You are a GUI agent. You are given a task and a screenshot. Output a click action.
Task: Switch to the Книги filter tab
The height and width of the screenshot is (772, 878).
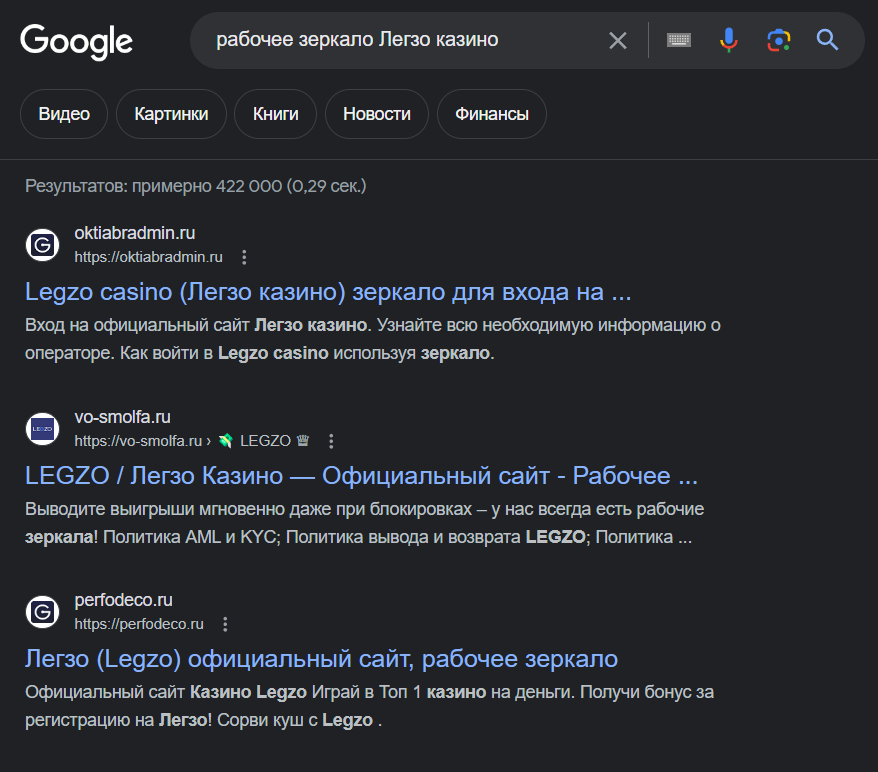[275, 114]
